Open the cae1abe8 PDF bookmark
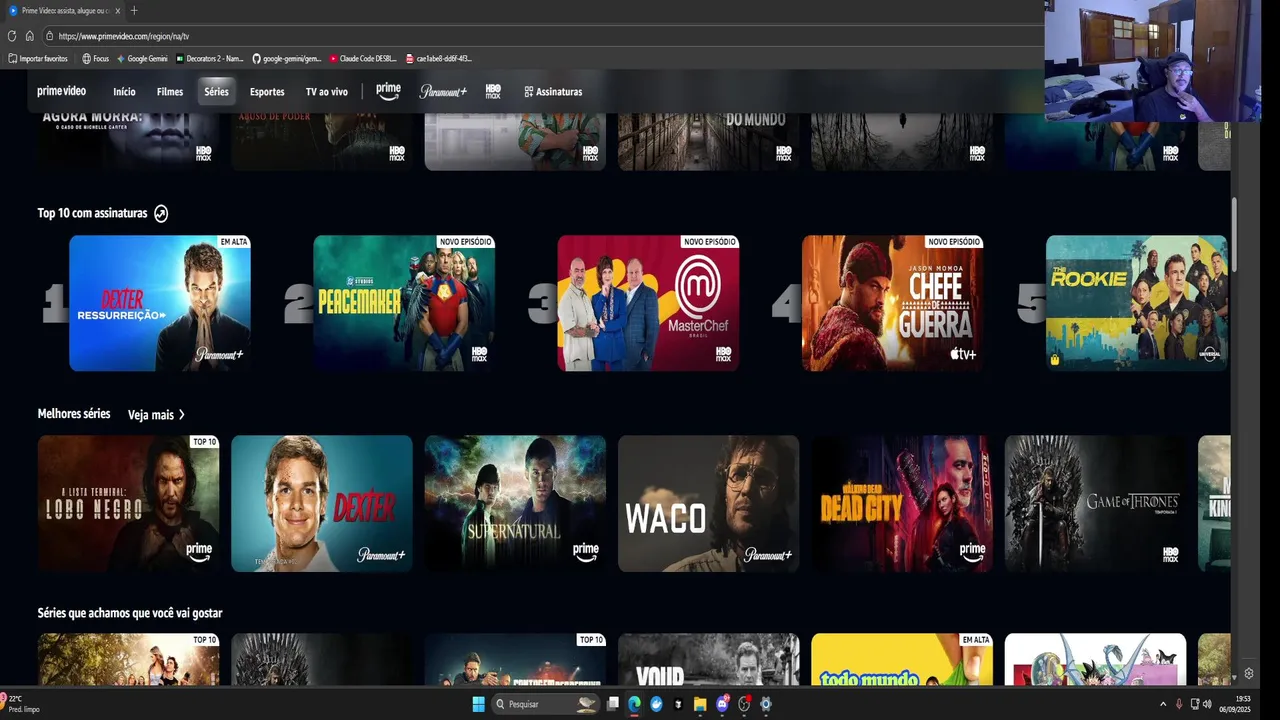This screenshot has height=720, width=1280. 438,59
